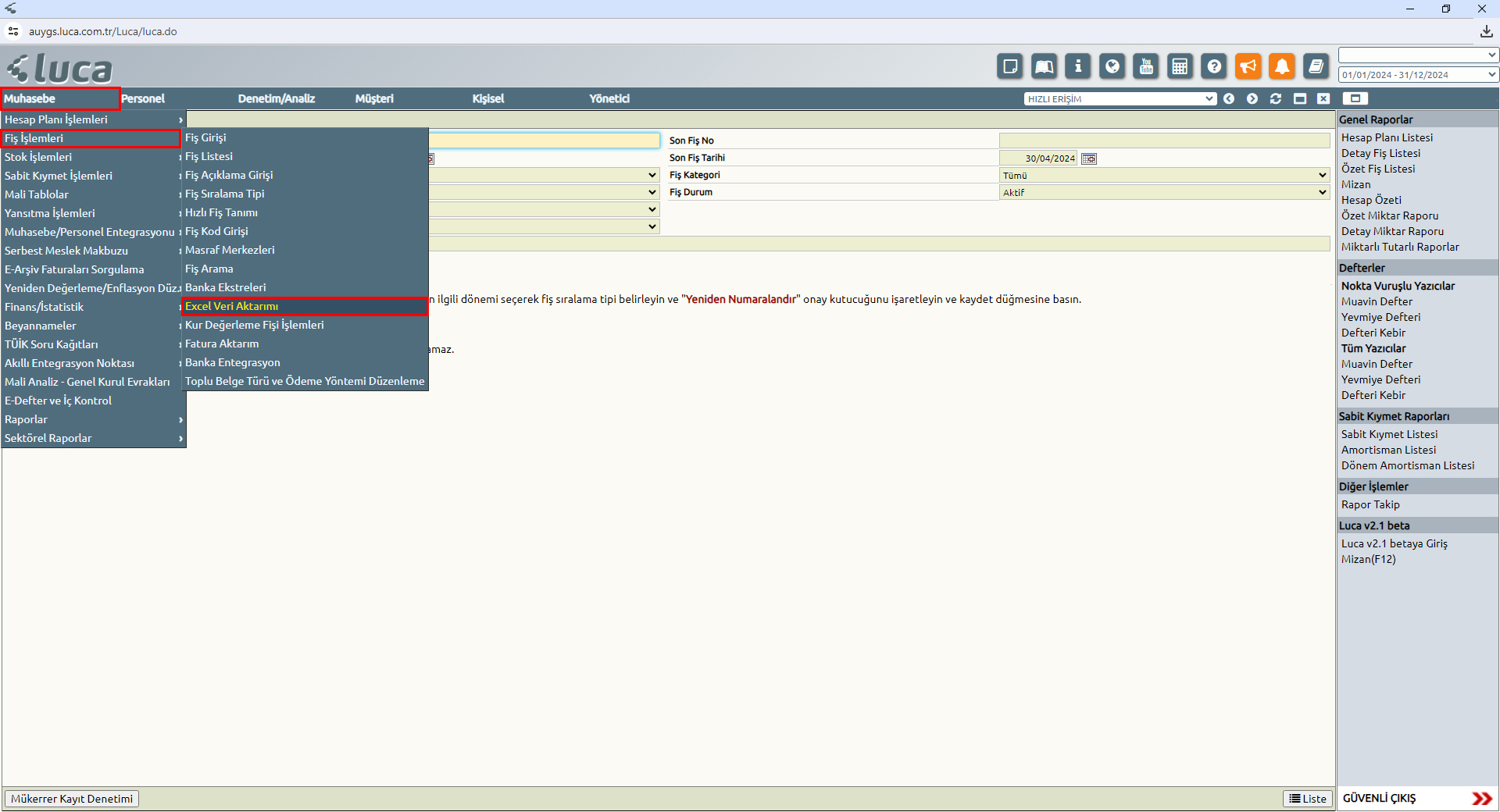Open the Denetim/Analiz menu
Image resolution: width=1500 pixels, height=812 pixels.
click(x=277, y=98)
